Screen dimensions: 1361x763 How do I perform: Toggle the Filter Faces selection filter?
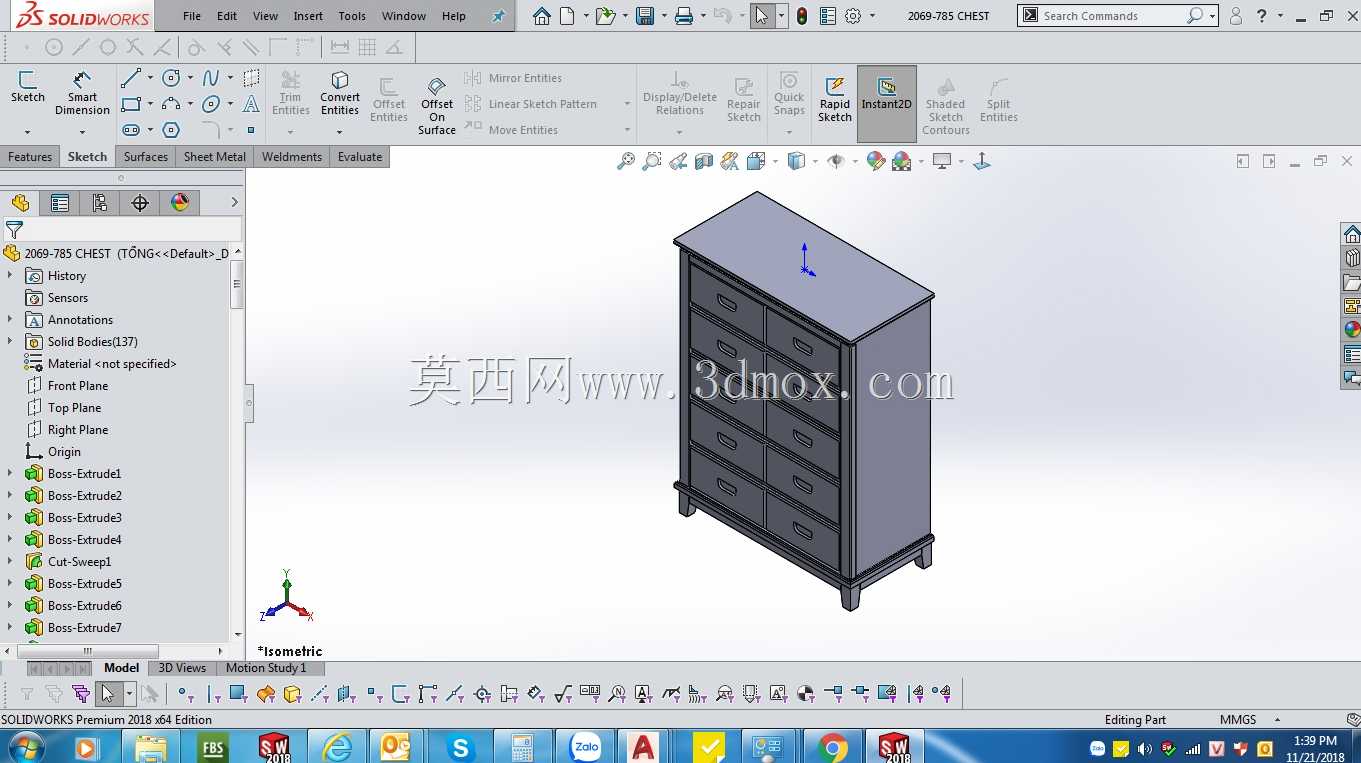239,693
